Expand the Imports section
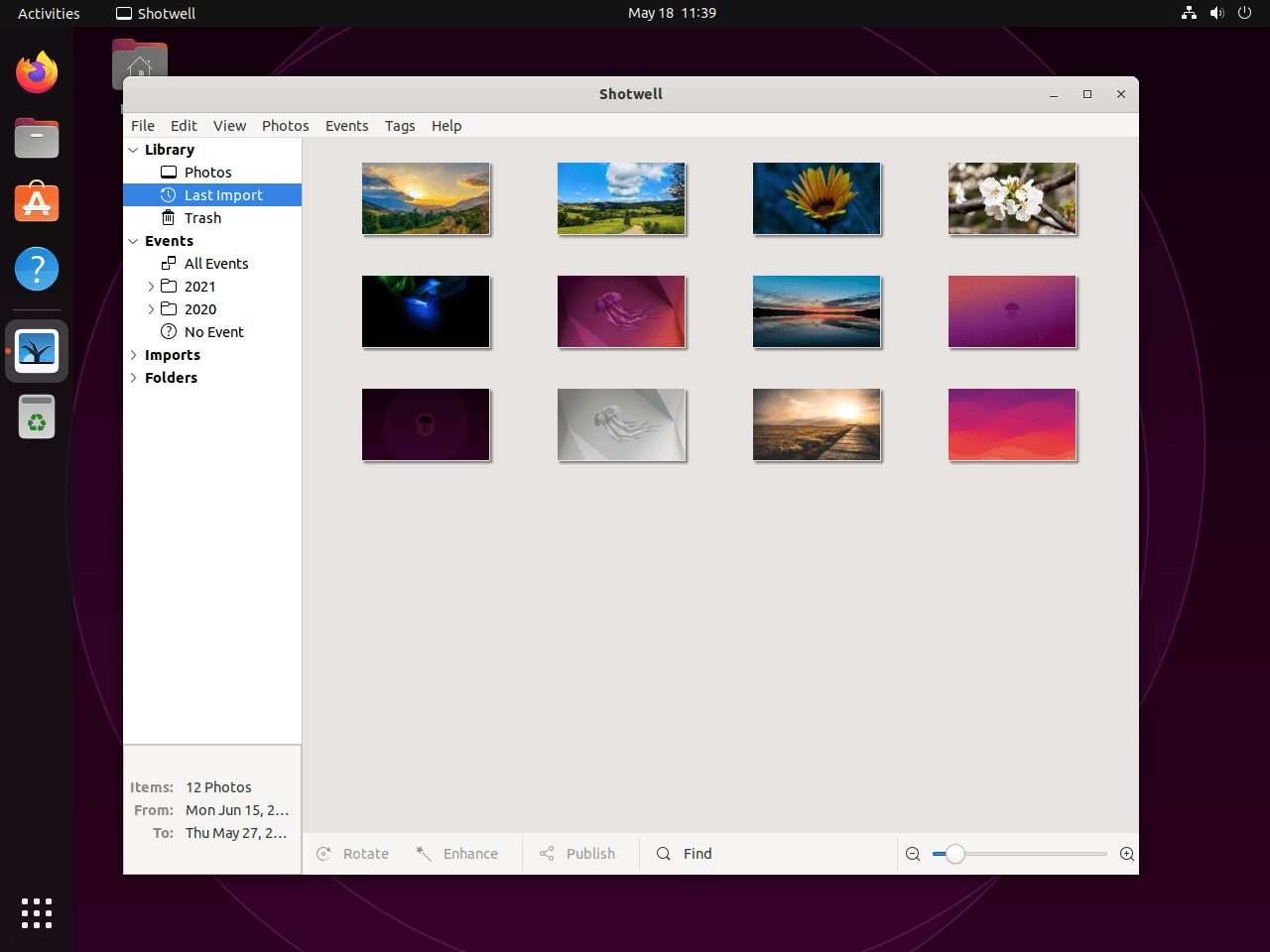Screen dimensions: 1270x952 point(134,355)
